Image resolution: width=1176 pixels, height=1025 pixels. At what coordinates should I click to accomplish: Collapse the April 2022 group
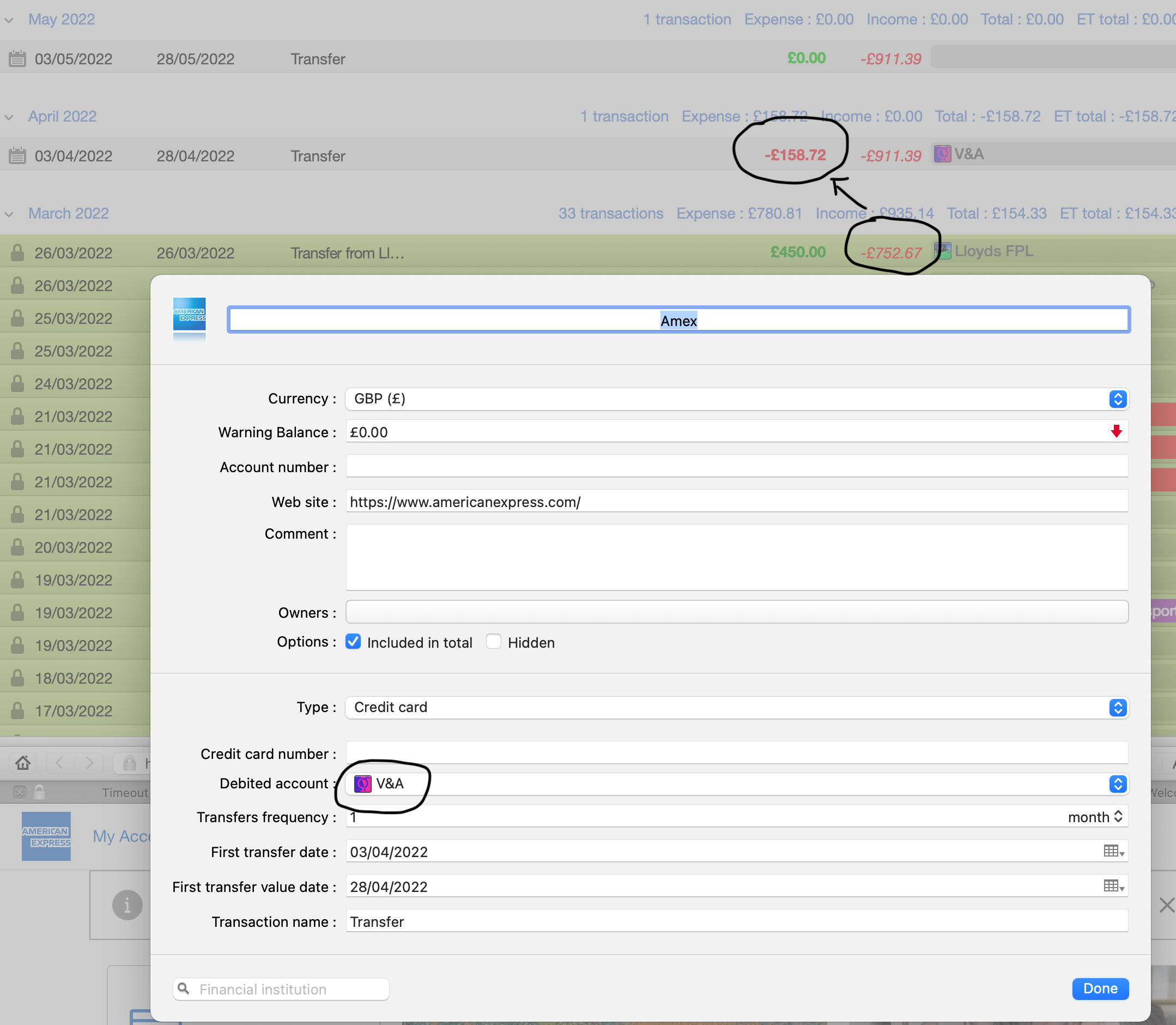[9, 117]
